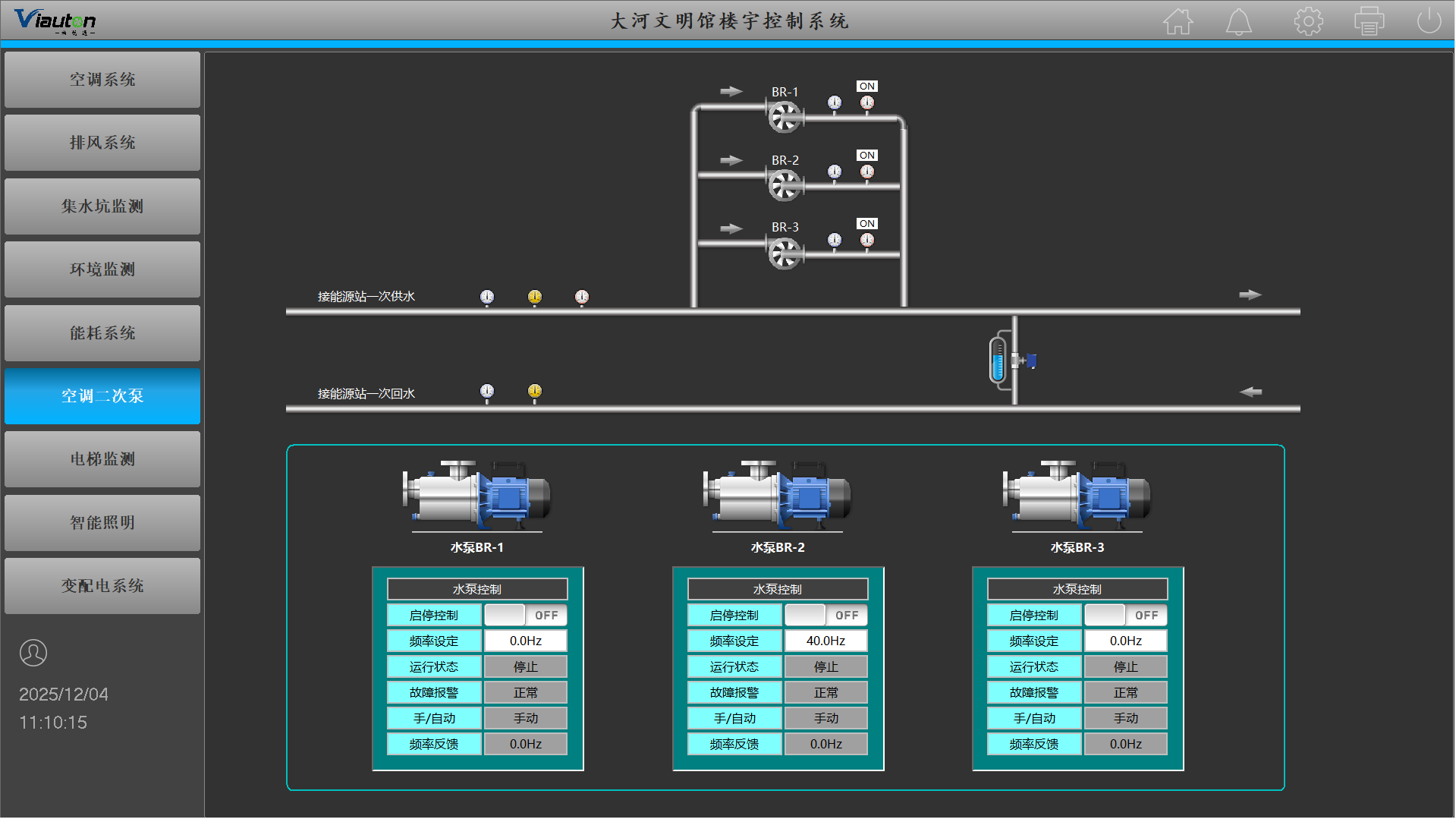Viewport: 1456px width, 819px height.
Task: Open the alarm bell notifications
Action: [1239, 21]
